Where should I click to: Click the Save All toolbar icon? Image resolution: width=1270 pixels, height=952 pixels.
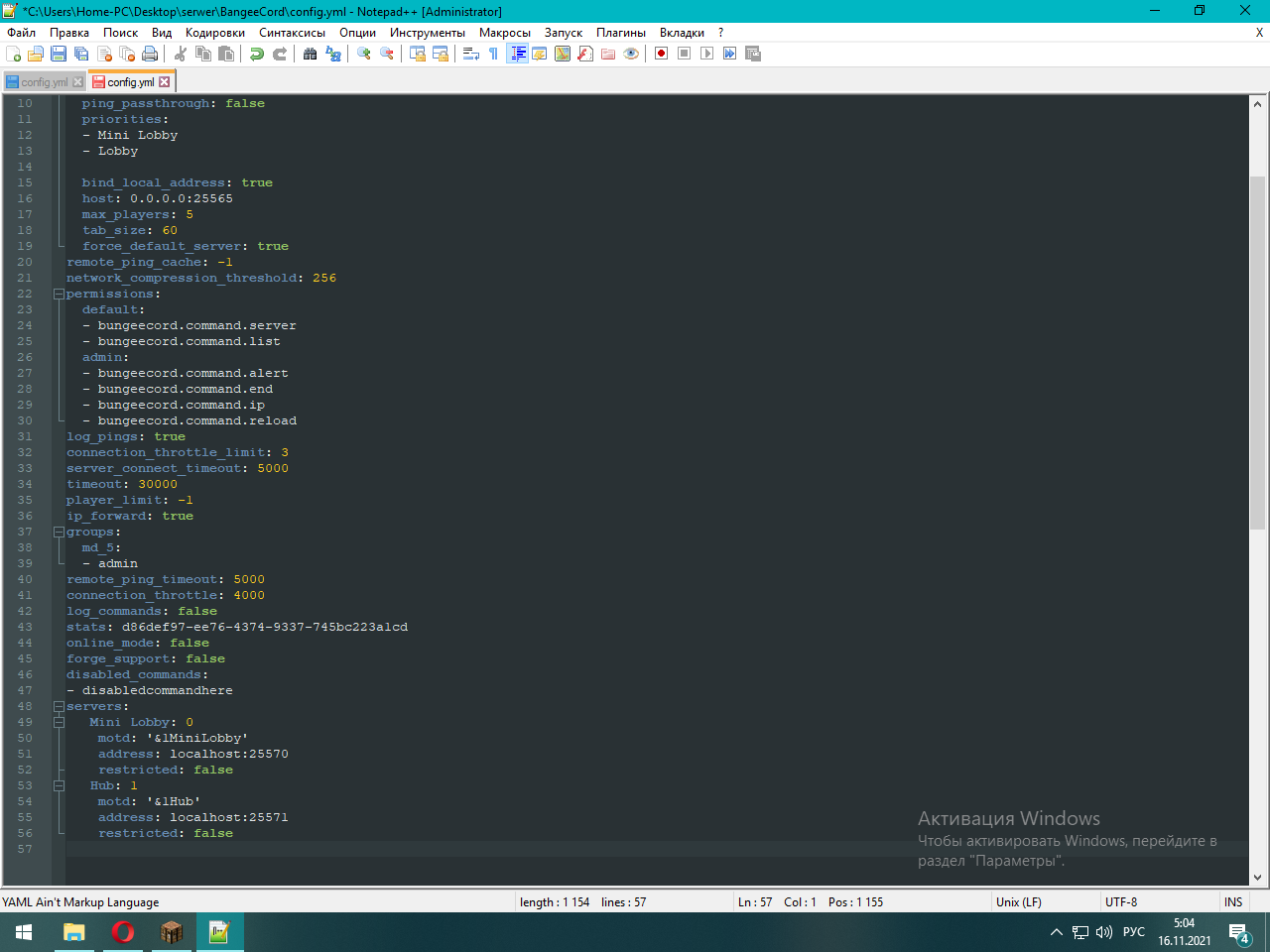tap(80, 54)
